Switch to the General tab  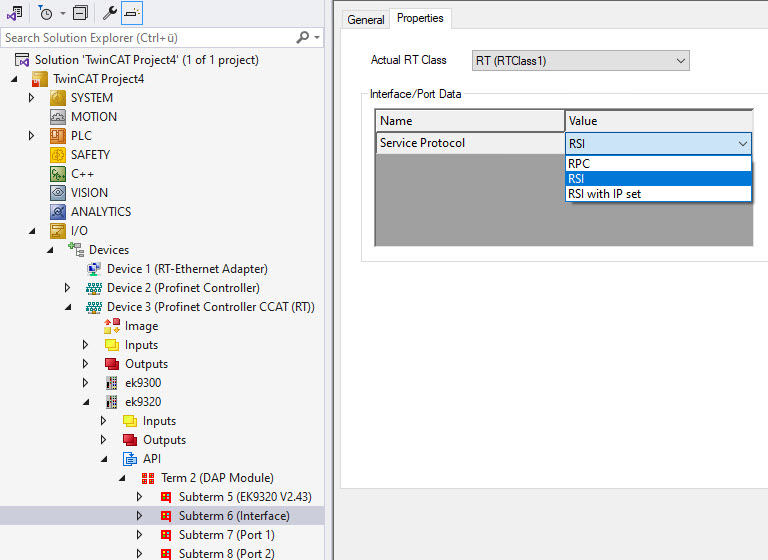365,19
